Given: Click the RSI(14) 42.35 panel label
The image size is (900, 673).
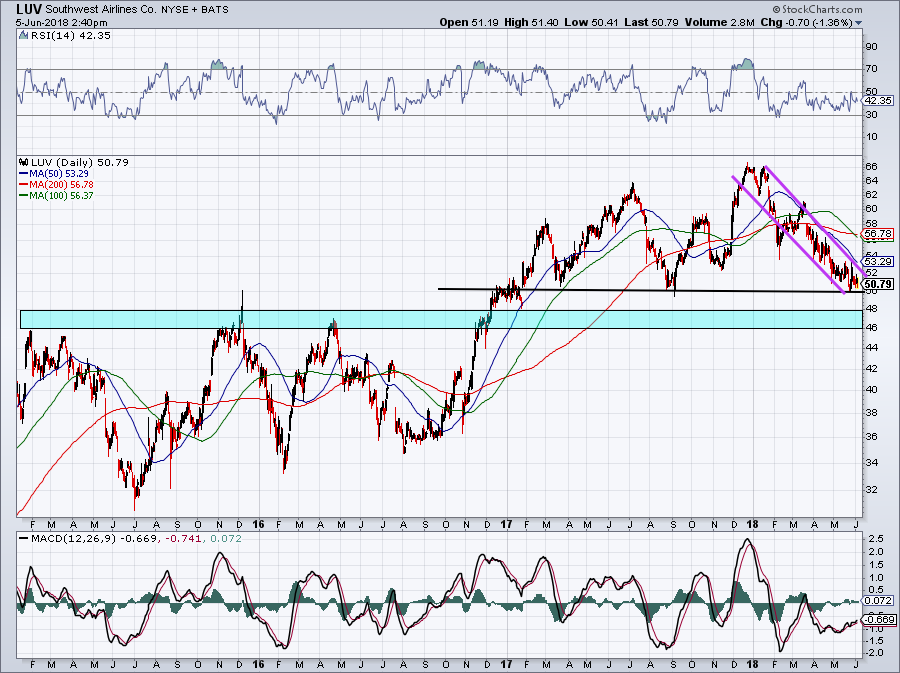Looking at the screenshot, I should [70, 36].
